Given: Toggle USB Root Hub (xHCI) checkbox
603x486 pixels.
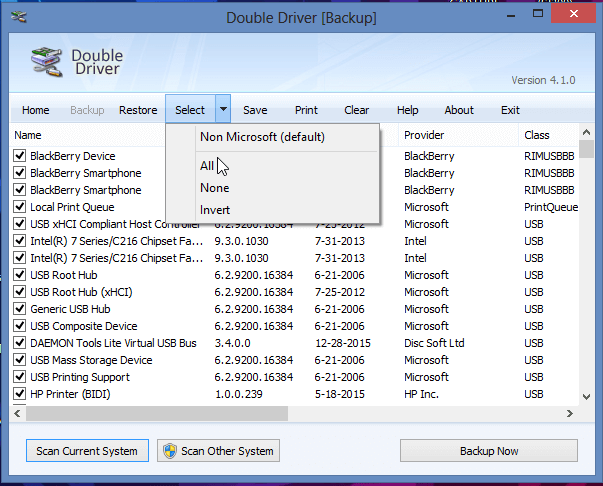Looking at the screenshot, I should pyautogui.click(x=19, y=292).
